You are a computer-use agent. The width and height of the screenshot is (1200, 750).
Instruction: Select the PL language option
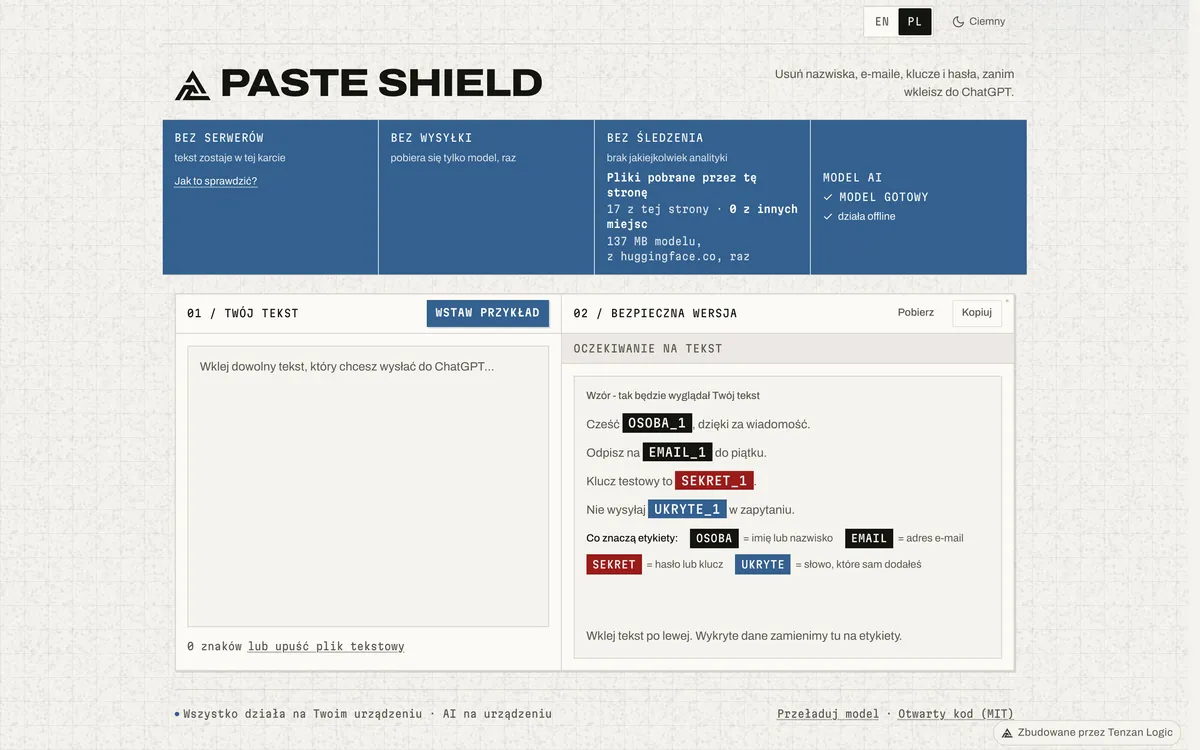coord(914,21)
